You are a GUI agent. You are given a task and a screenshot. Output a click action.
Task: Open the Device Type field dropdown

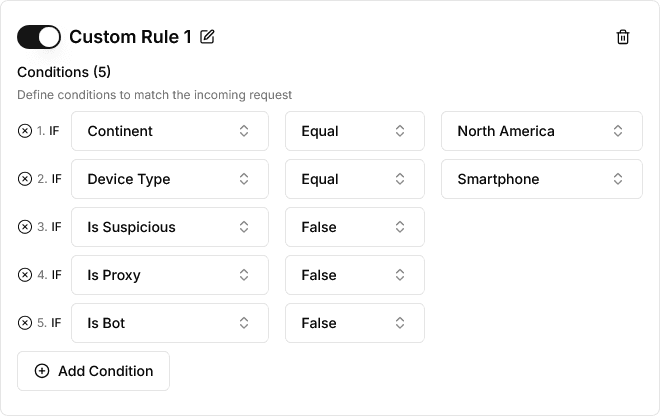click(169, 179)
